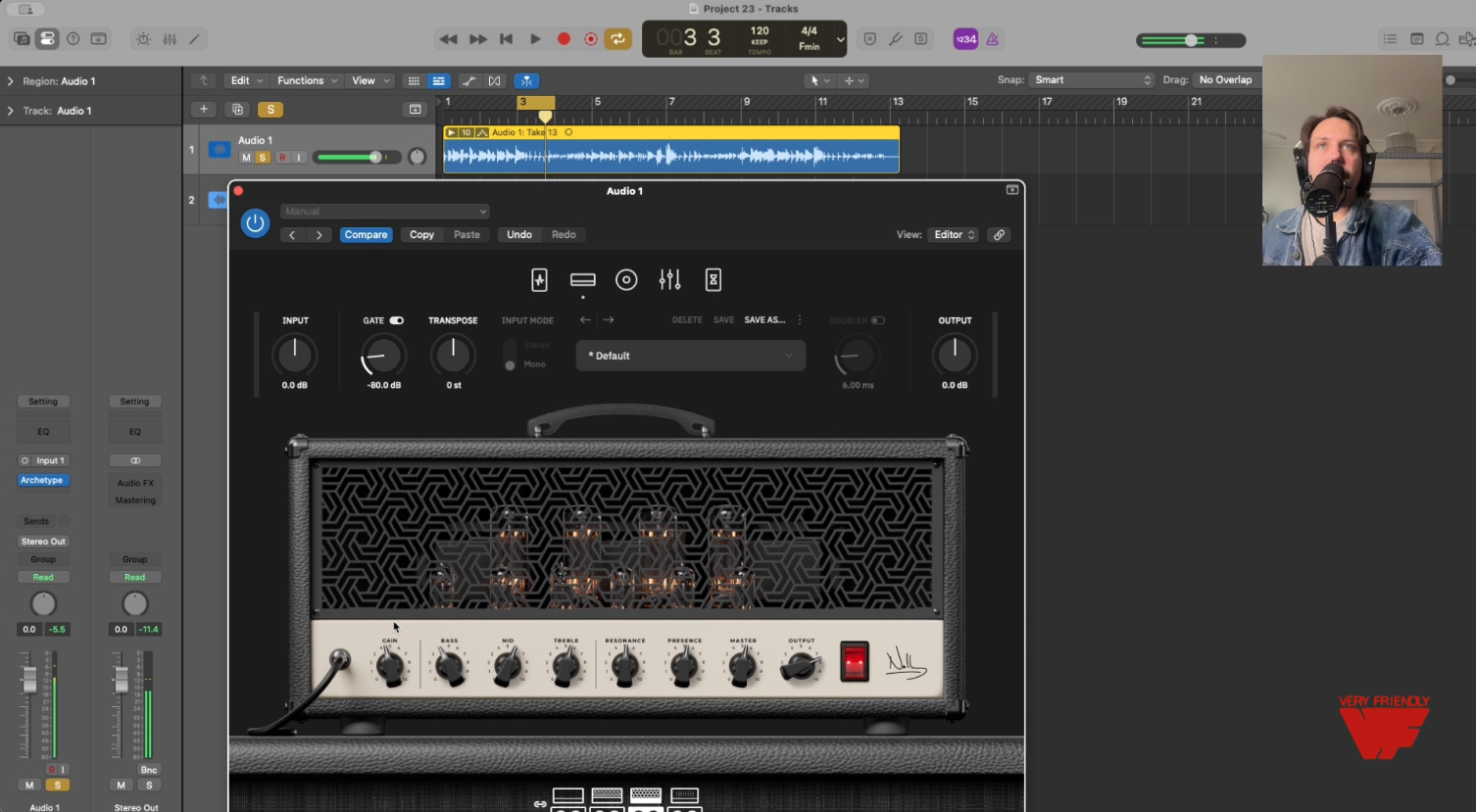Duplicate track icon button
1476x812 pixels.
pos(237,110)
